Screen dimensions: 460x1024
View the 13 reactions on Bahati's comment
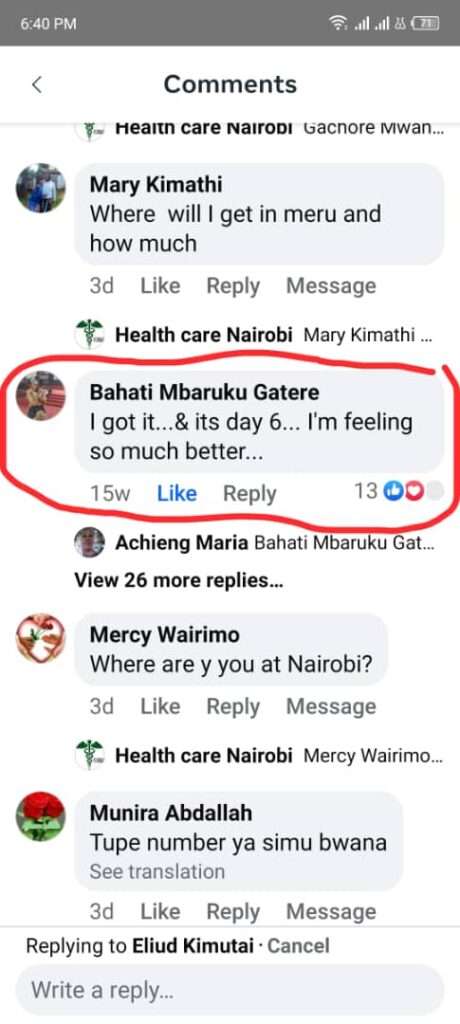(398, 491)
